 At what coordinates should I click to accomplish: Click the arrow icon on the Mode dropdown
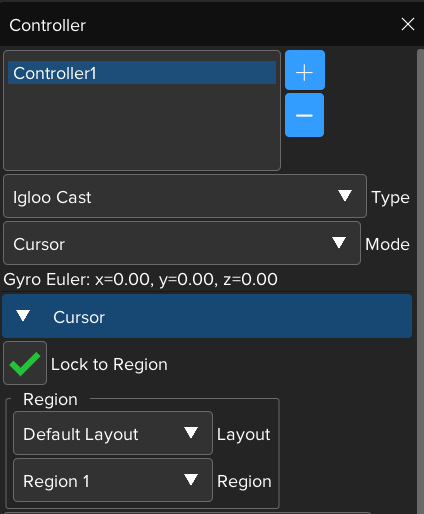(x=339, y=243)
